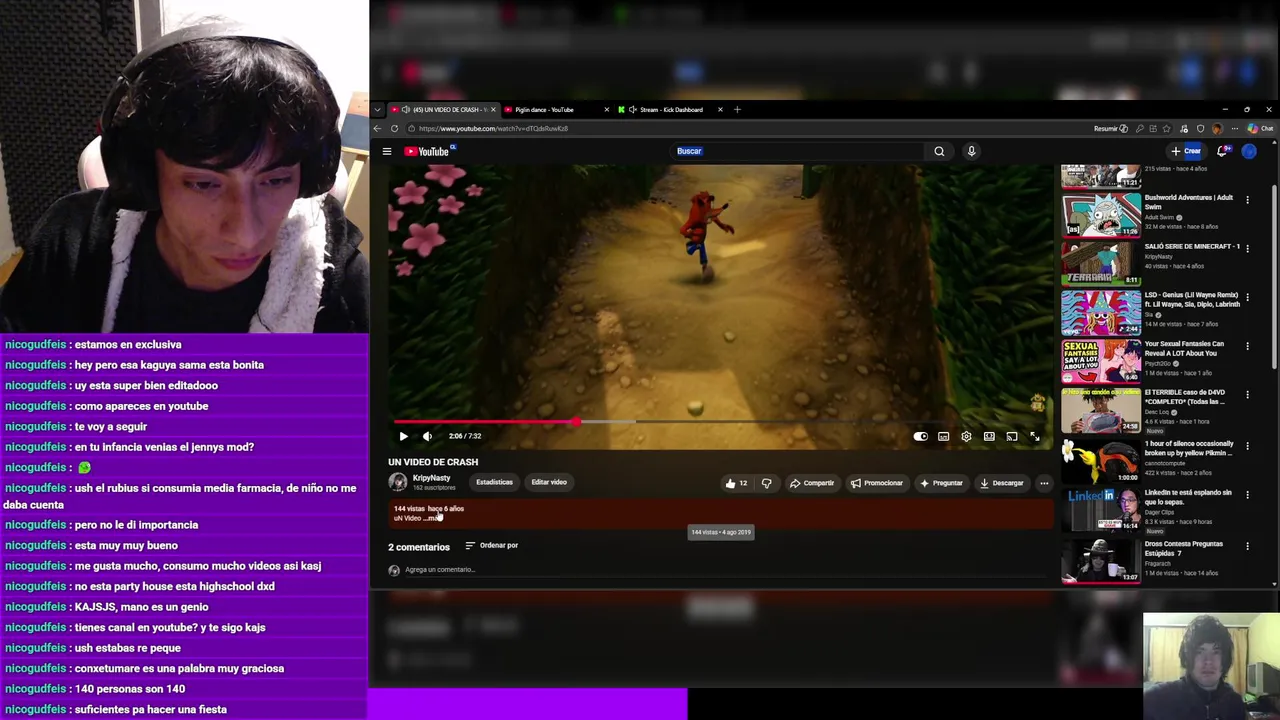Open options for Bushworld Adventures video

click(1247, 200)
